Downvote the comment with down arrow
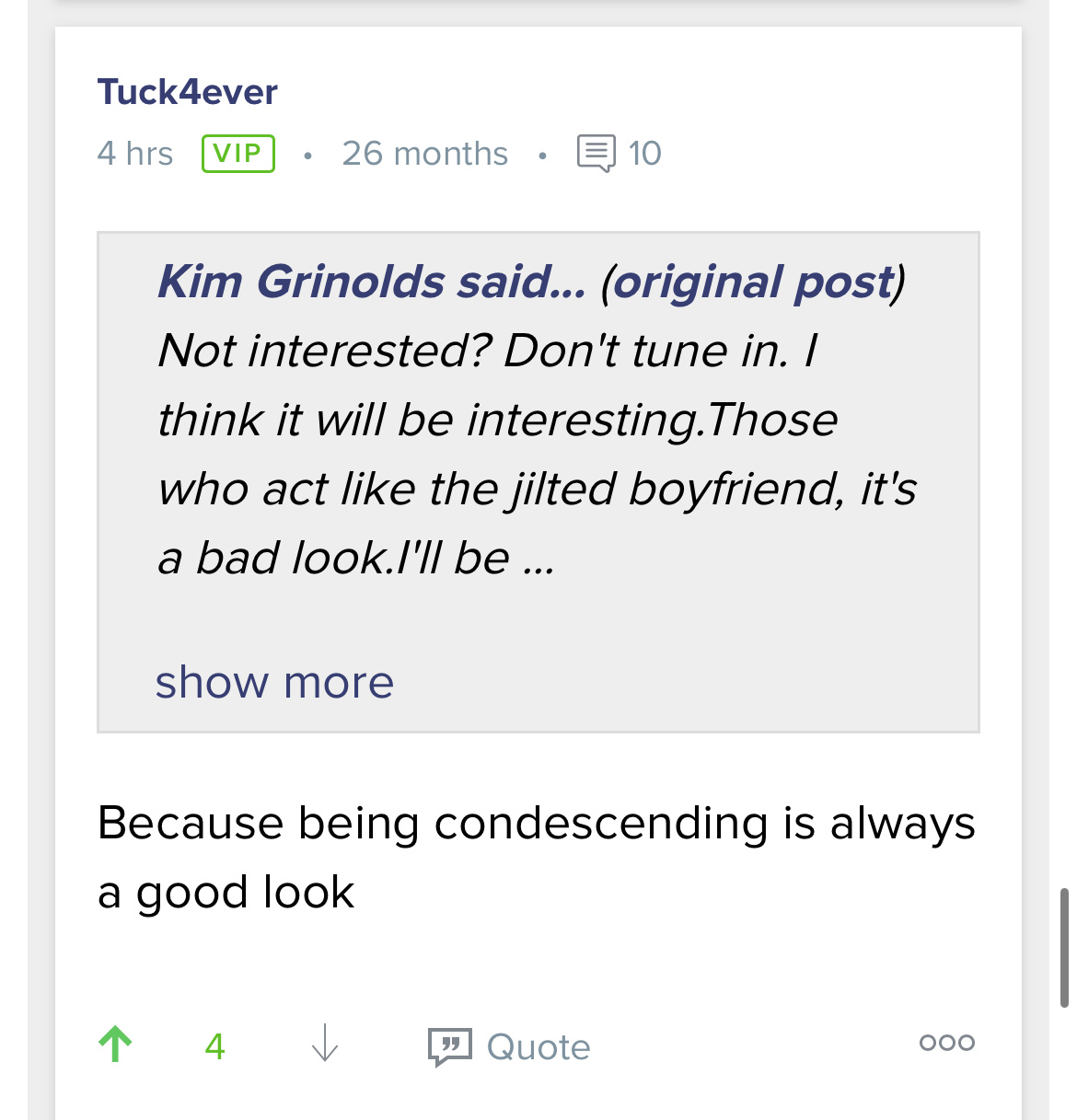The width and height of the screenshot is (1077, 1120). 325,1045
